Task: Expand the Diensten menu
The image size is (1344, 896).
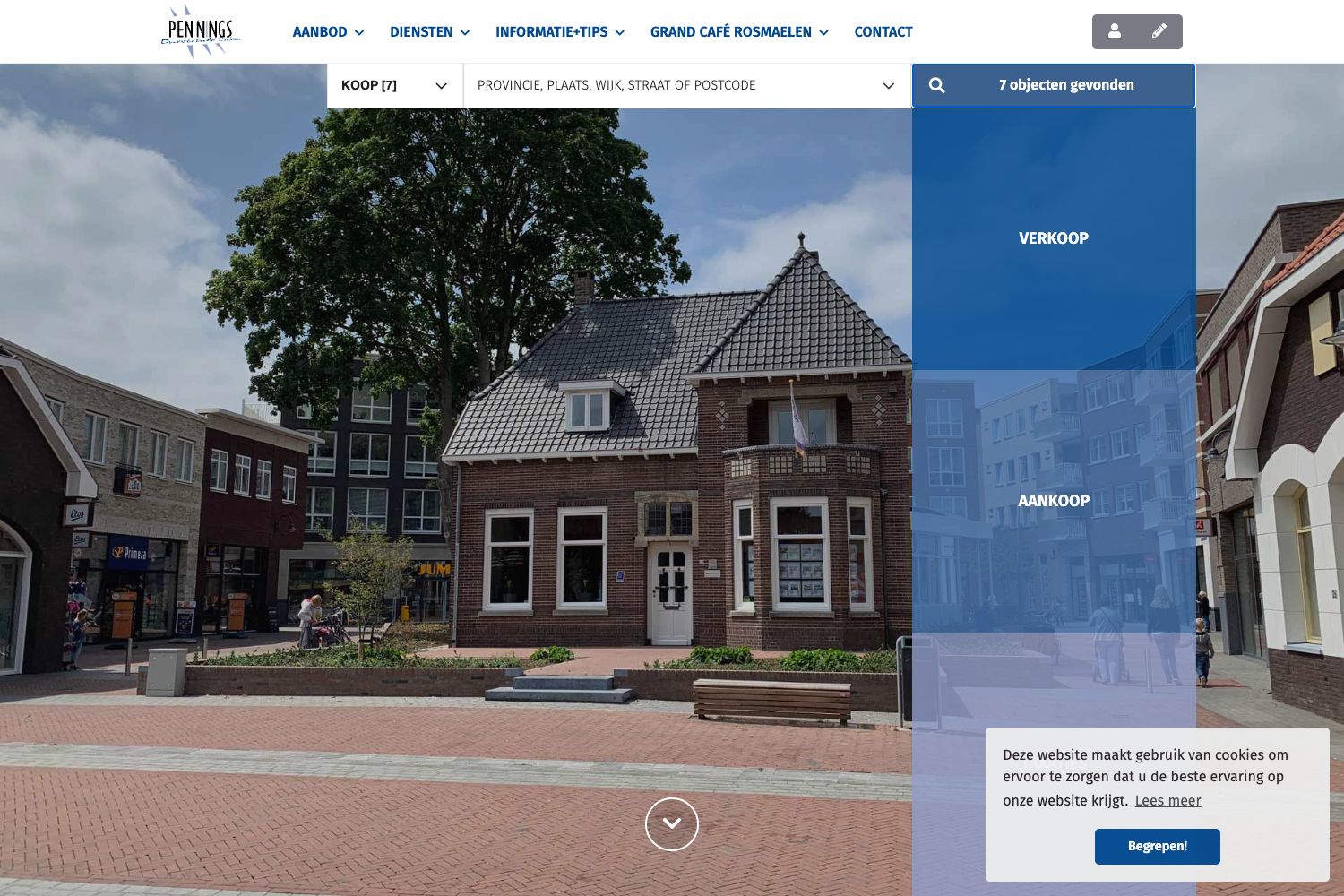Action: point(429,32)
